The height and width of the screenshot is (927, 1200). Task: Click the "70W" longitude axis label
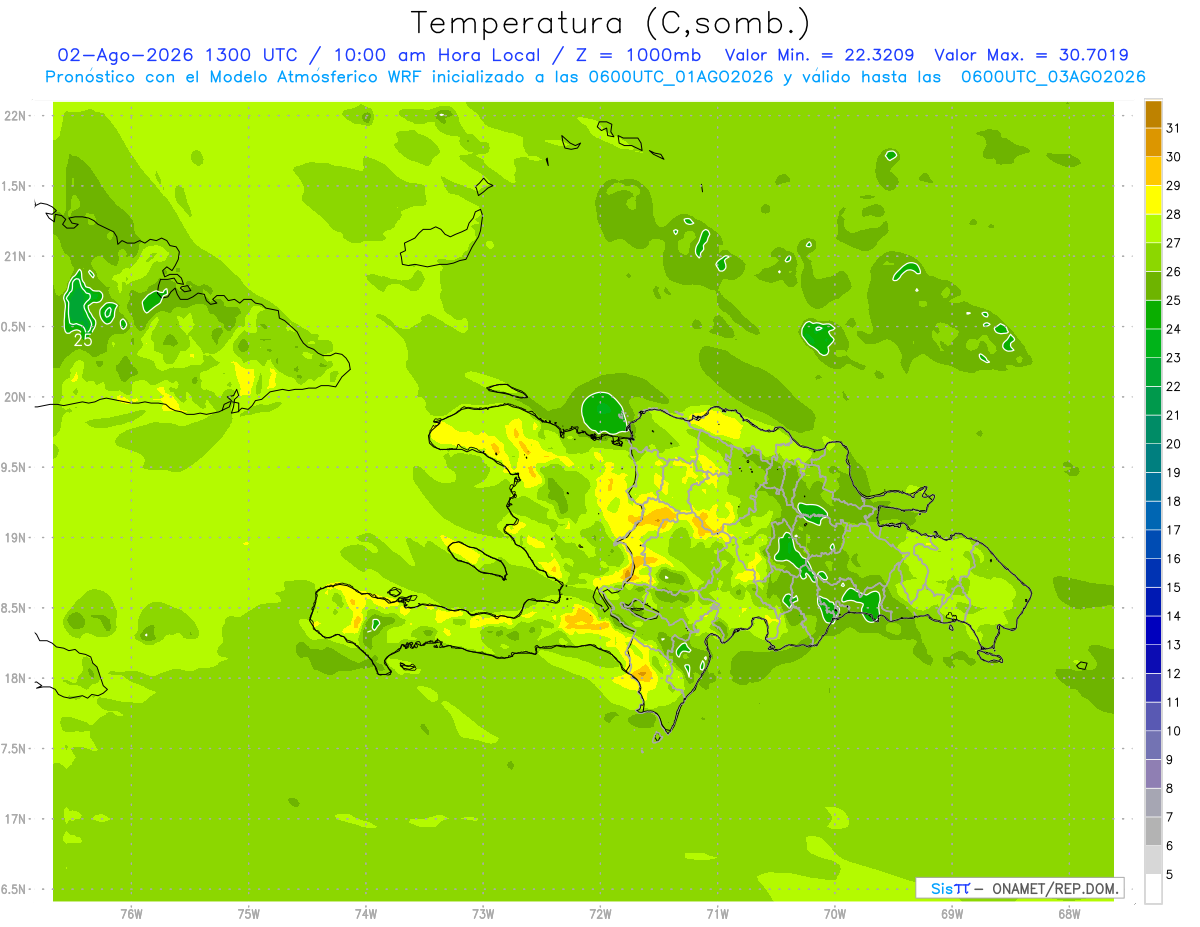[835, 914]
